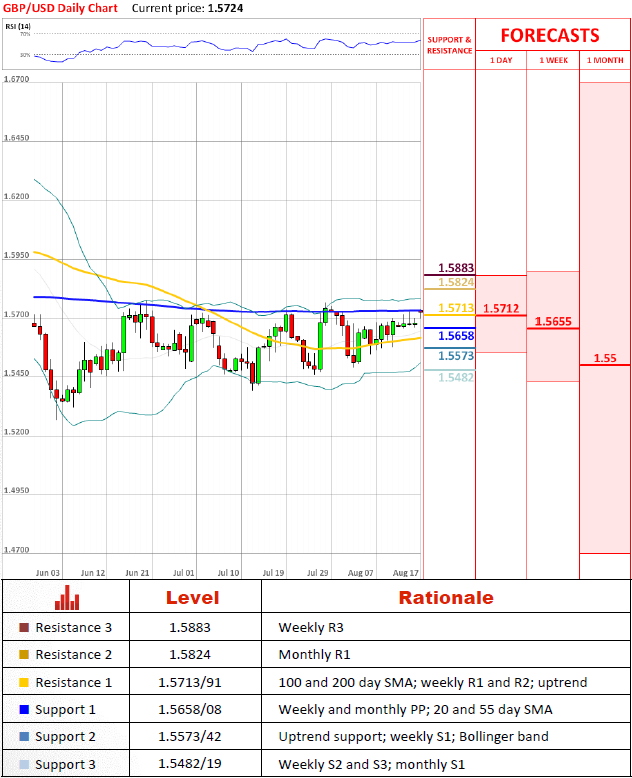Click the GBP/USD Daily Chart title
This screenshot has height=778, width=632.
pos(61,8)
